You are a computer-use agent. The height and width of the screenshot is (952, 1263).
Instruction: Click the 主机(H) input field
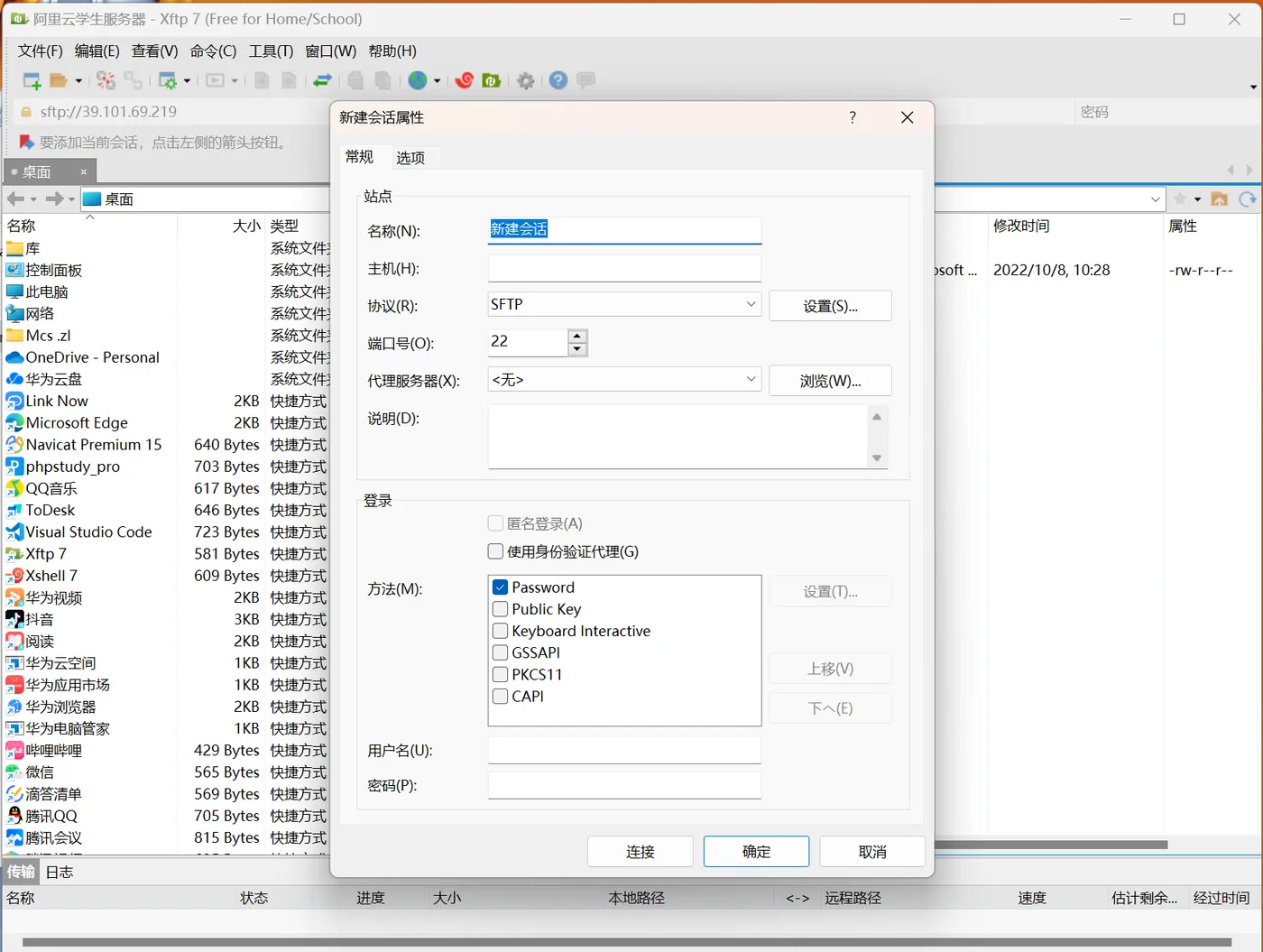624,268
